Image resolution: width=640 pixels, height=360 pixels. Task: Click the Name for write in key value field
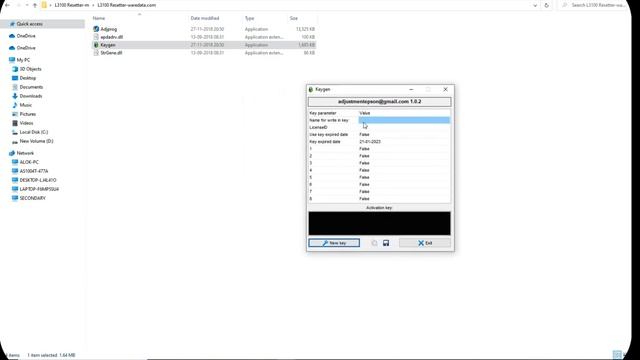pos(404,120)
